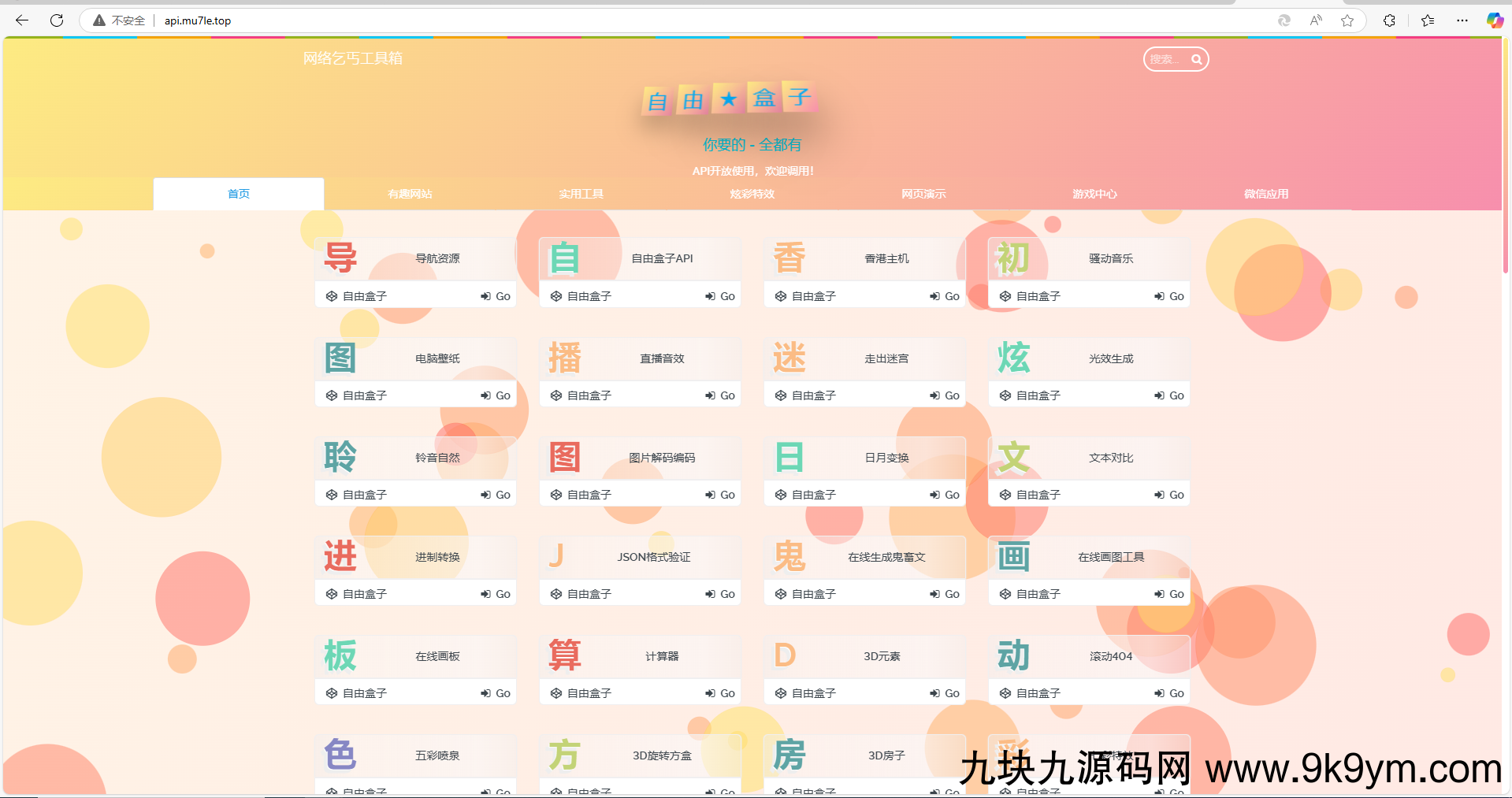This screenshot has height=798, width=1512.
Task: Click the 色 icon of 五彩喷泉 card
Action: click(340, 755)
